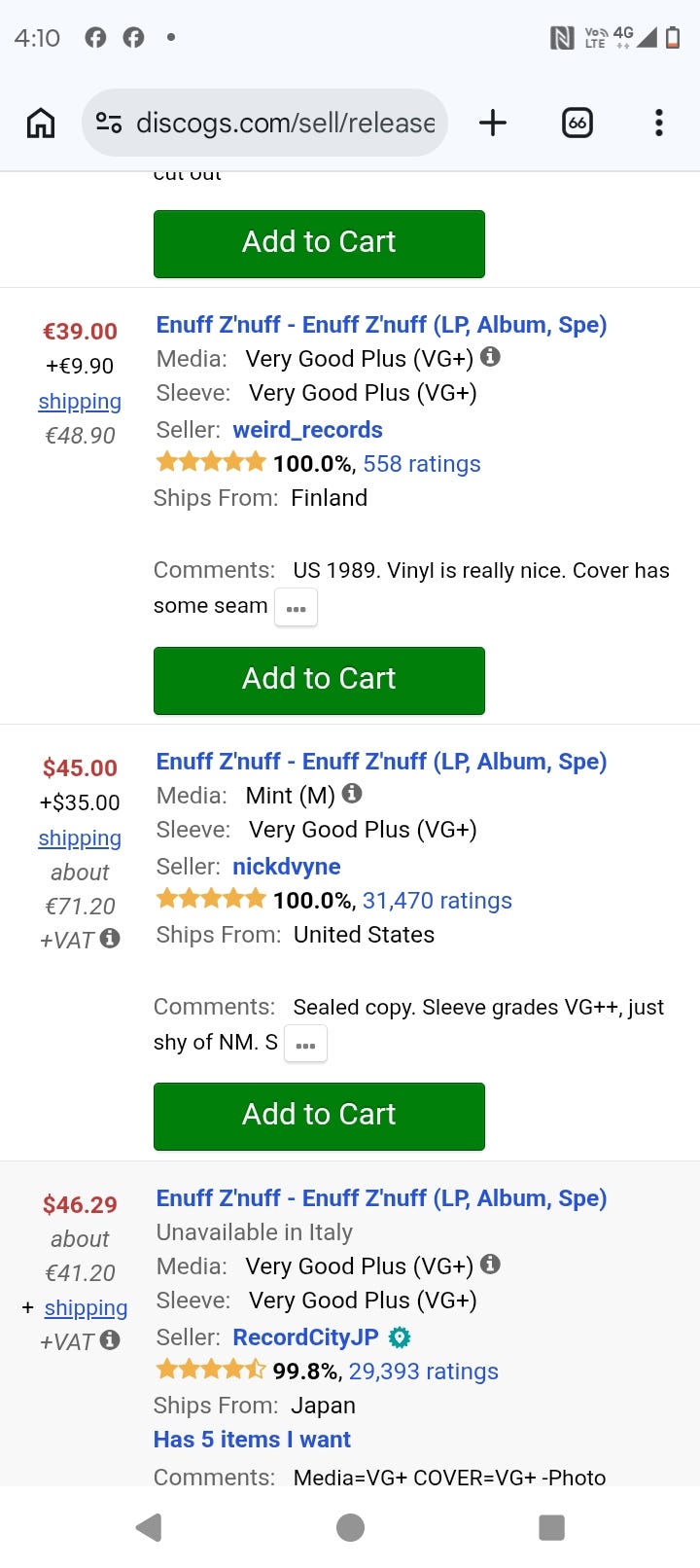The height and width of the screenshot is (1568, 700).
Task: Open the browser three-dot menu
Action: [x=659, y=123]
